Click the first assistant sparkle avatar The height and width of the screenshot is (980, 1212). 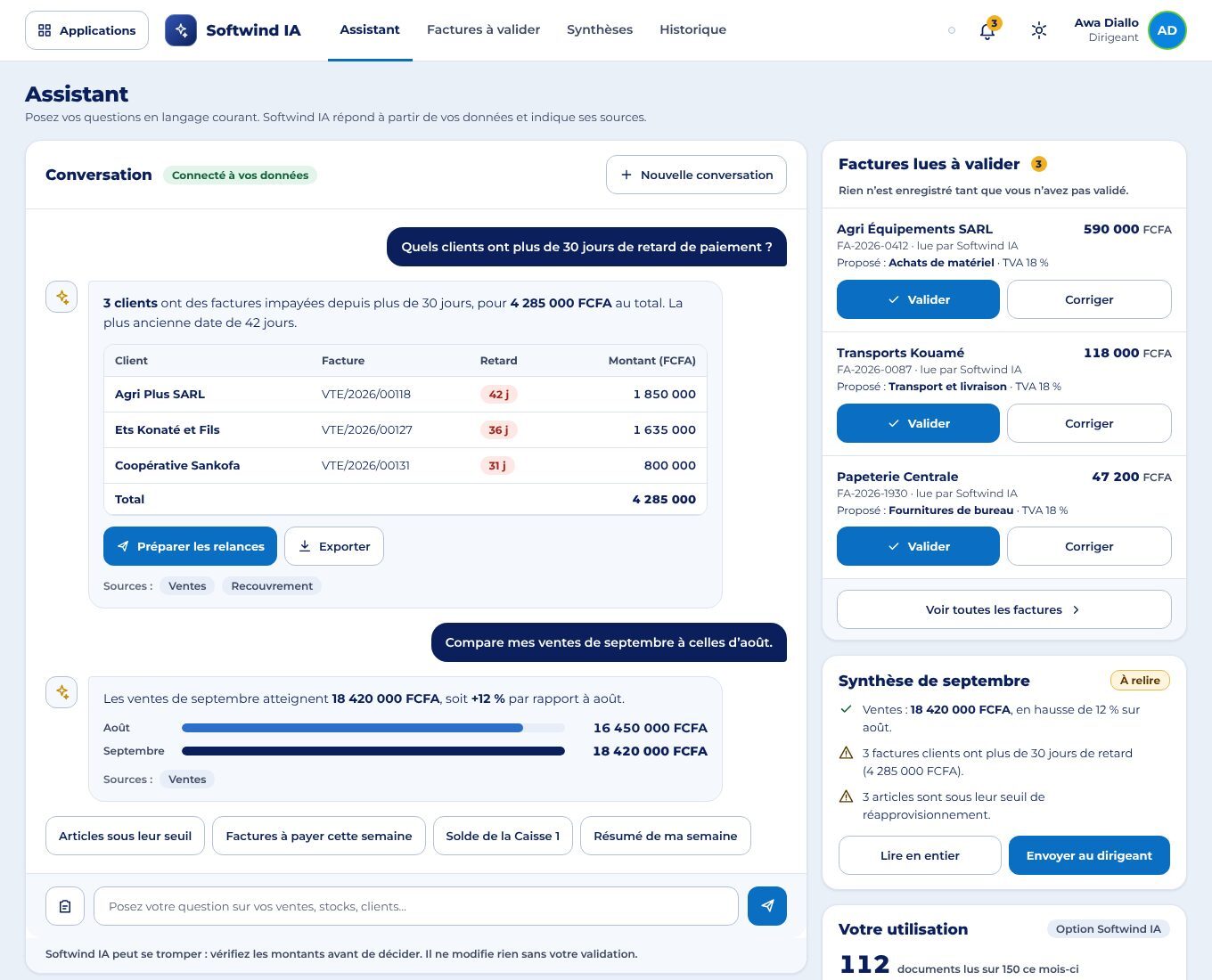click(x=61, y=297)
